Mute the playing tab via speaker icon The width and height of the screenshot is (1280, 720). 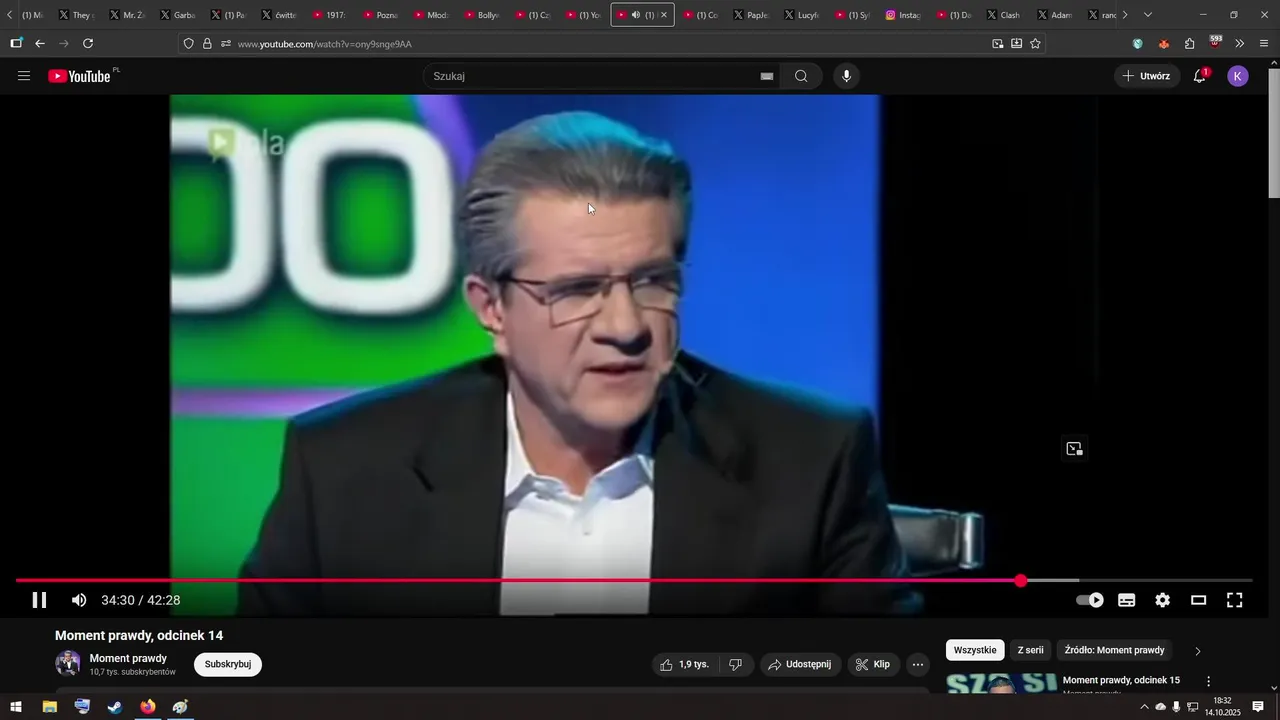[x=636, y=15]
